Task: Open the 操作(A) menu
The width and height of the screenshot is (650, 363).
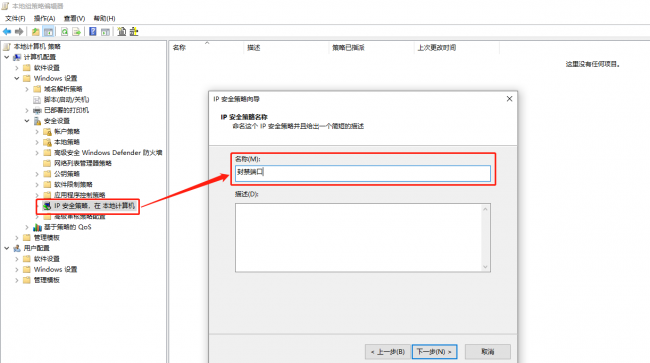Action: click(x=44, y=18)
